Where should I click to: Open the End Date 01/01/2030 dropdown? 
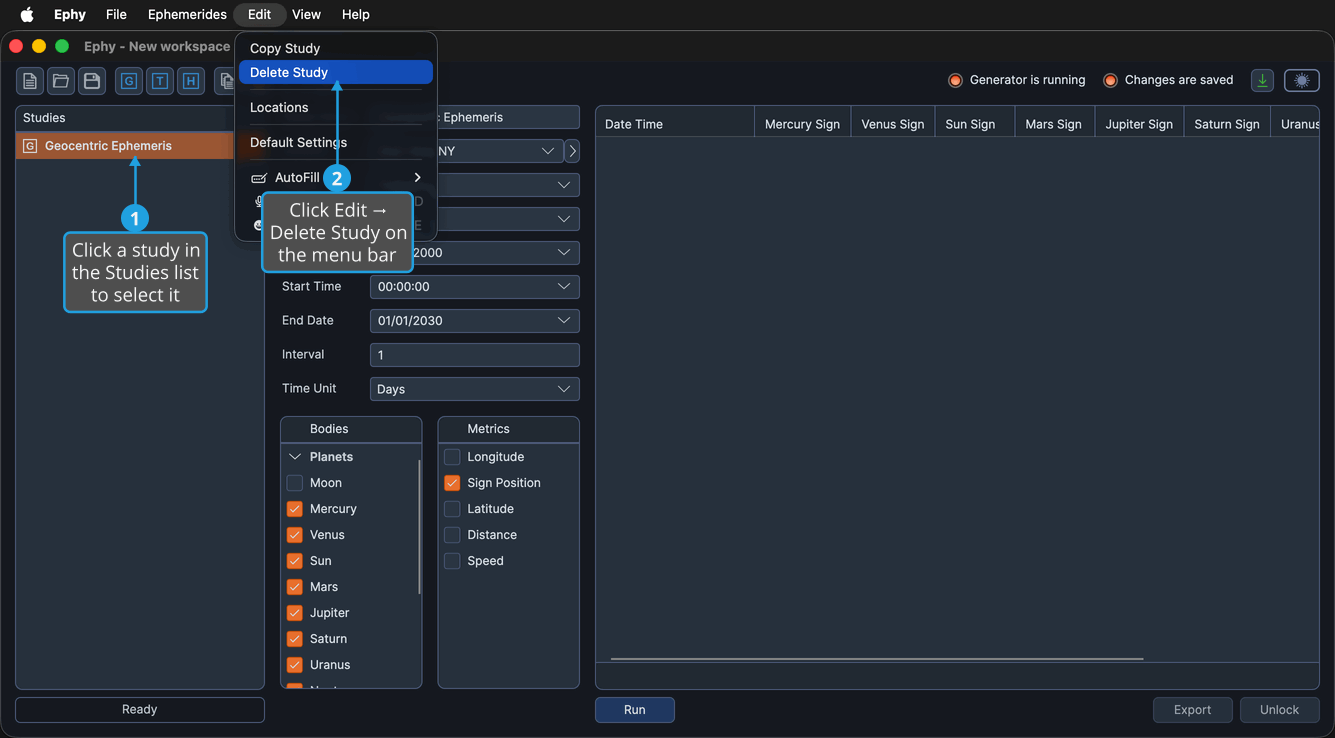coord(475,321)
